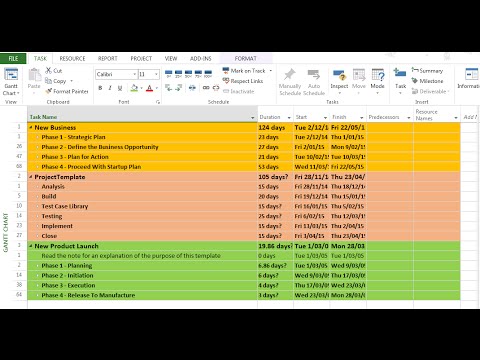The height and width of the screenshot is (360, 480).
Task: Switch to the ADD-INS tab
Action: pyautogui.click(x=201, y=59)
